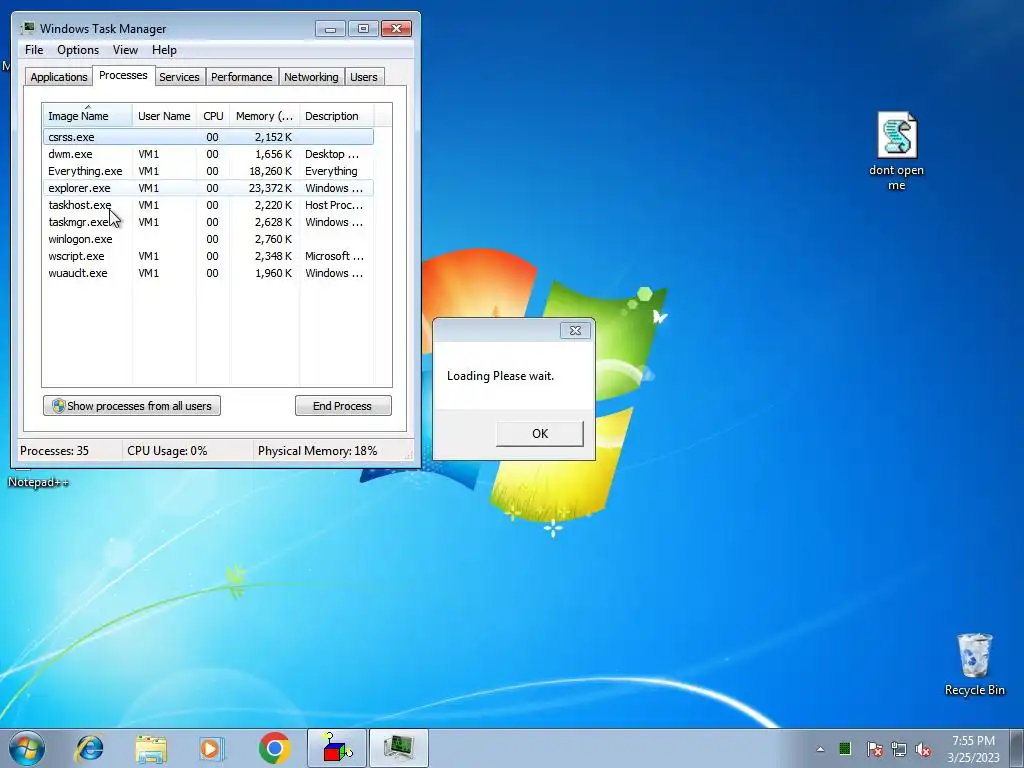The width and height of the screenshot is (1024, 768).
Task: Minimize the Task Manager window
Action: 330,29
